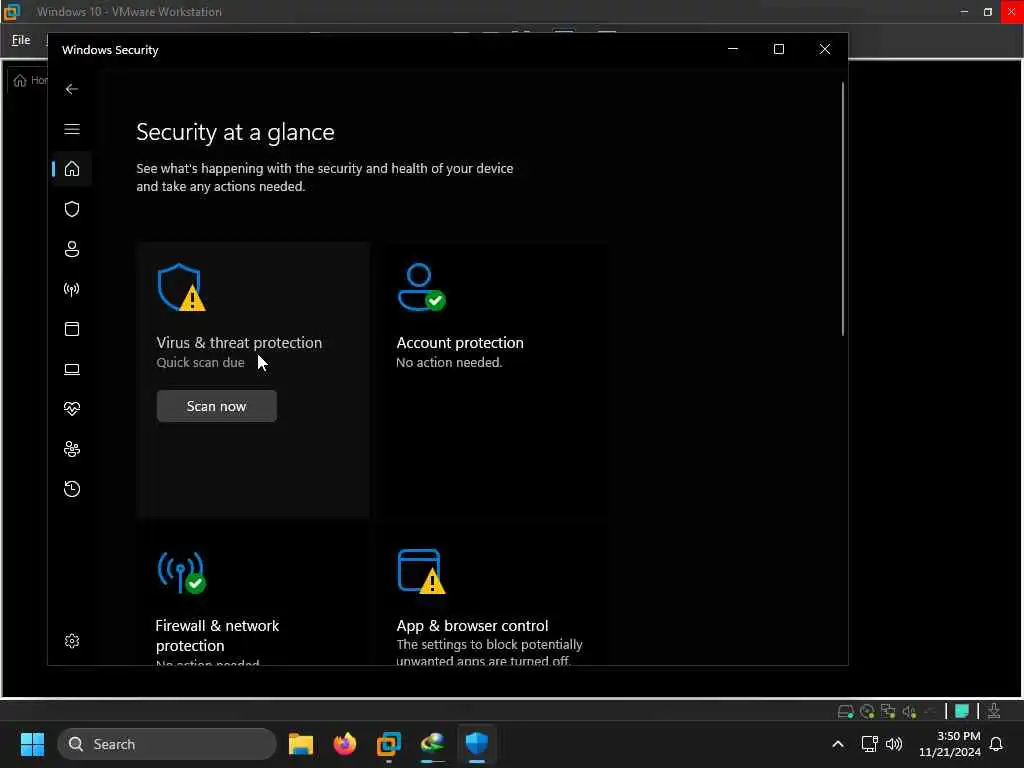The image size is (1024, 768).
Task: Click Scan now button
Action: coord(217,406)
